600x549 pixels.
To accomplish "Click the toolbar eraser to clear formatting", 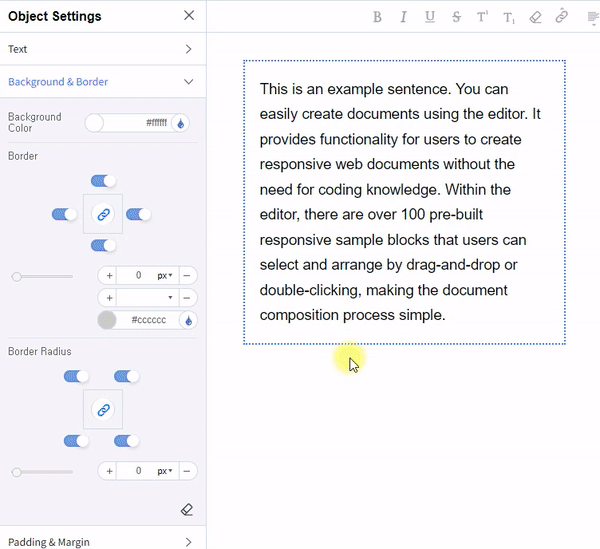I will pyautogui.click(x=535, y=17).
